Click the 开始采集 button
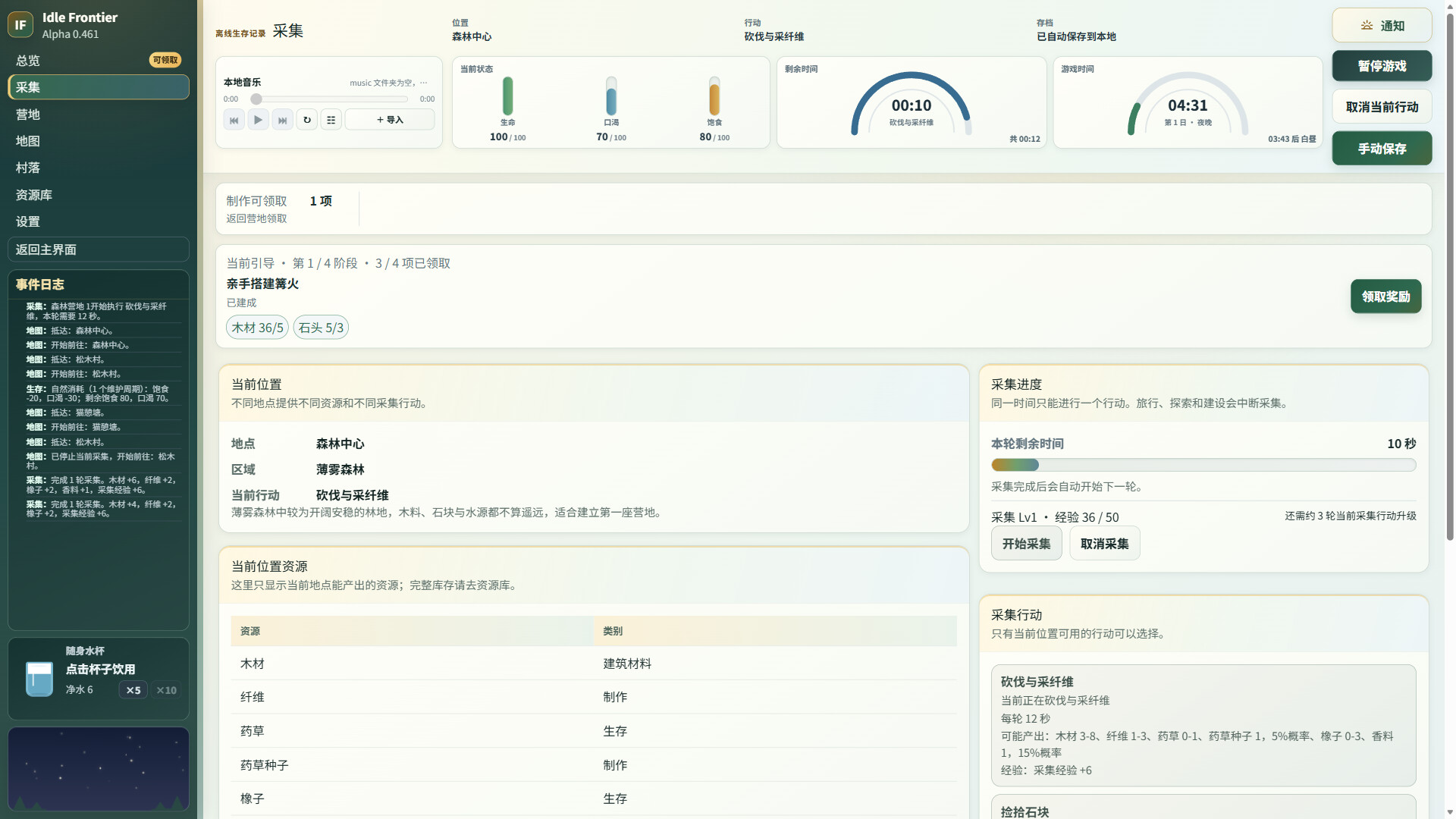1456x819 pixels. coord(1026,544)
